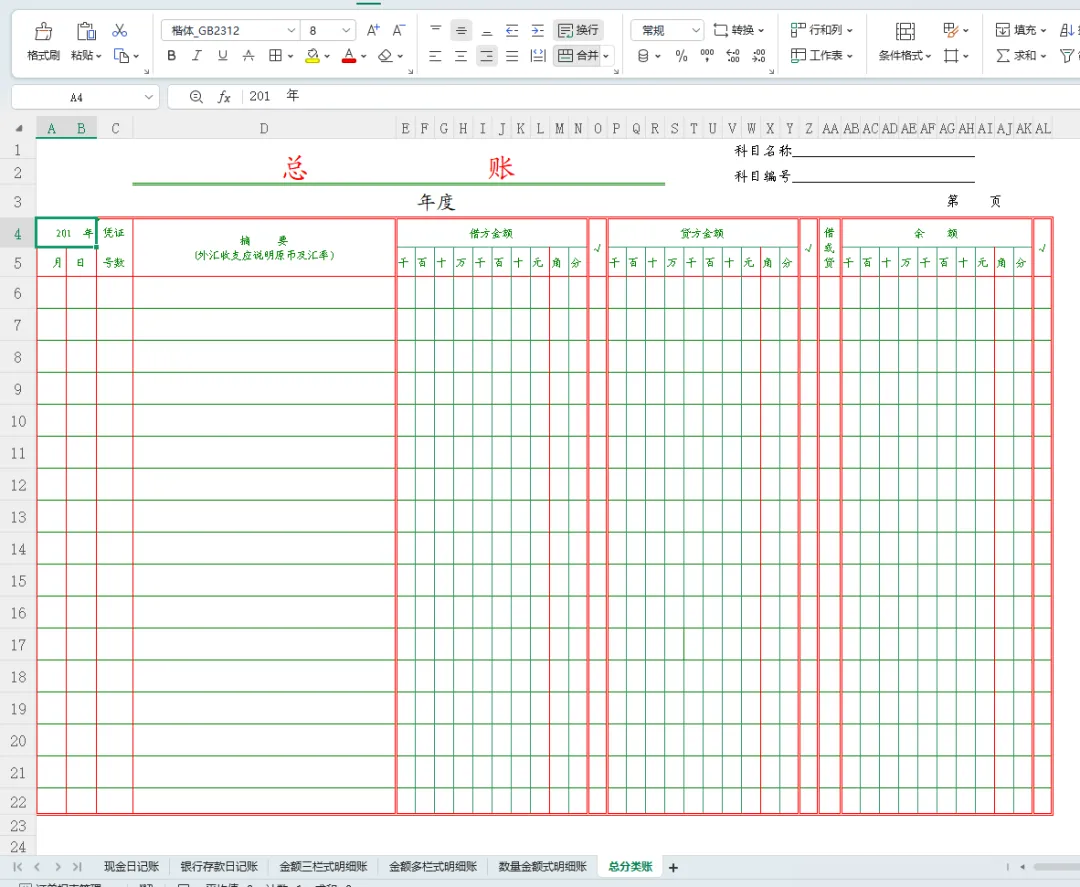The image size is (1080, 887).
Task: Open Rows and Columns (行和列) menu
Action: (x=822, y=30)
